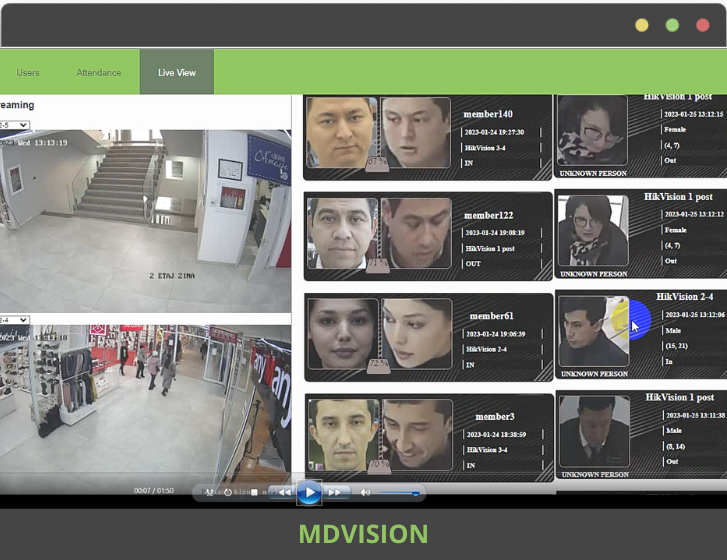Select the Live View tab
Viewport: 727px width, 560px height.
[x=177, y=73]
